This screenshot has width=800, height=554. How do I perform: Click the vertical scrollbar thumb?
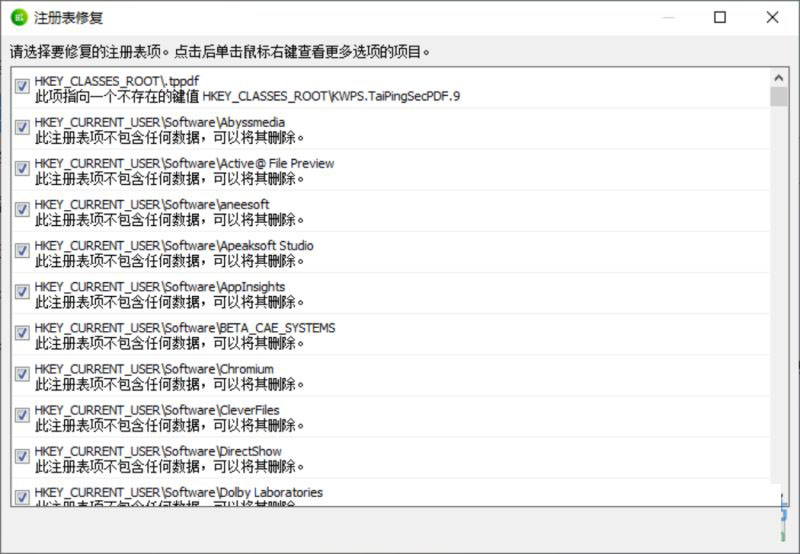pyautogui.click(x=779, y=96)
